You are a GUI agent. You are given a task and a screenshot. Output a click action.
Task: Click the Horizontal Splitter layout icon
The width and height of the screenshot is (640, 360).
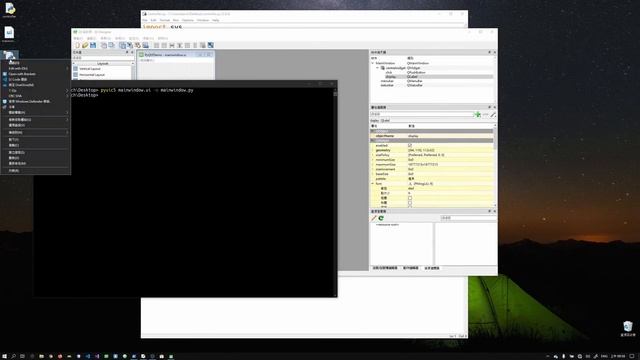(172, 45)
